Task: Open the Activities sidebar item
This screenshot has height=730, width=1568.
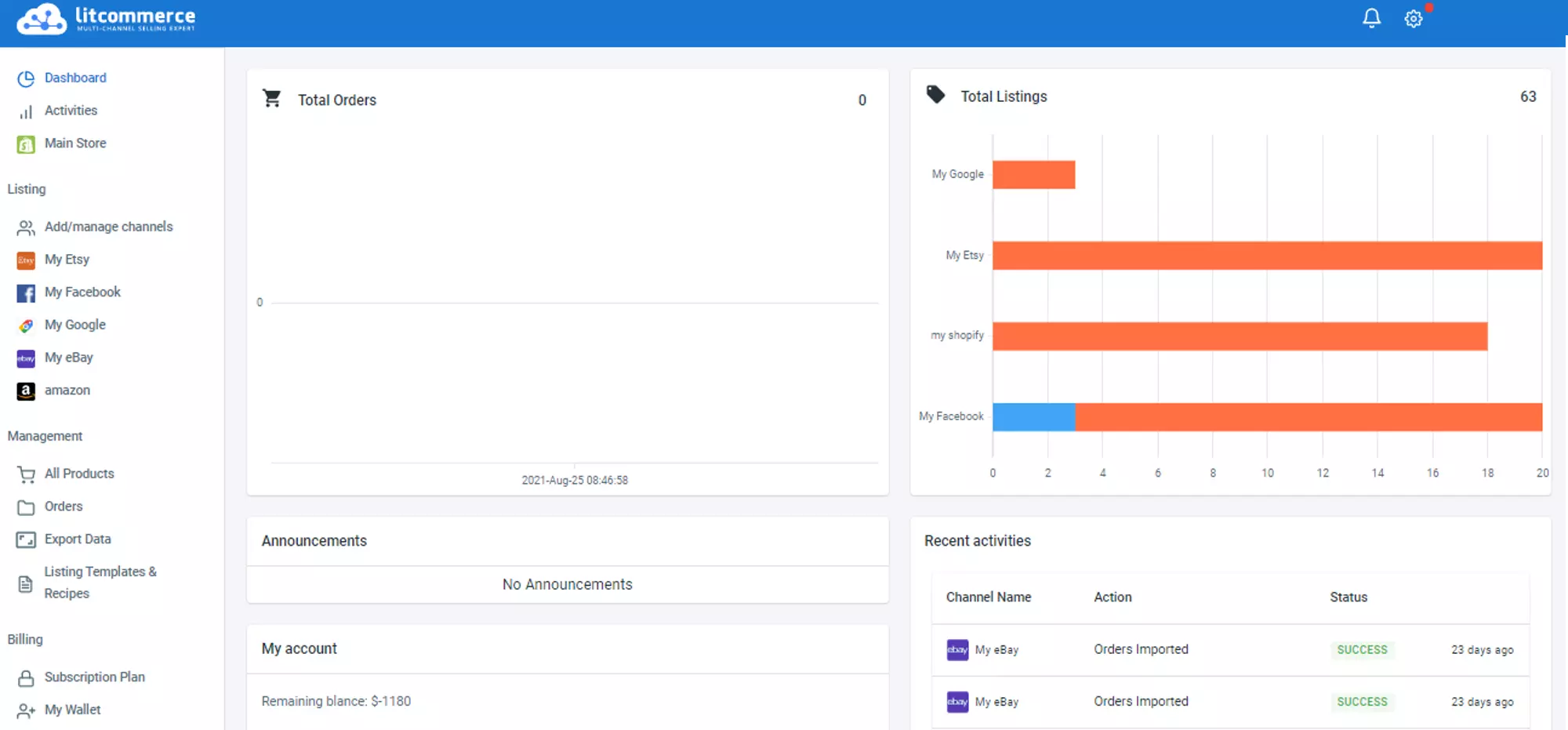Action: coord(71,110)
